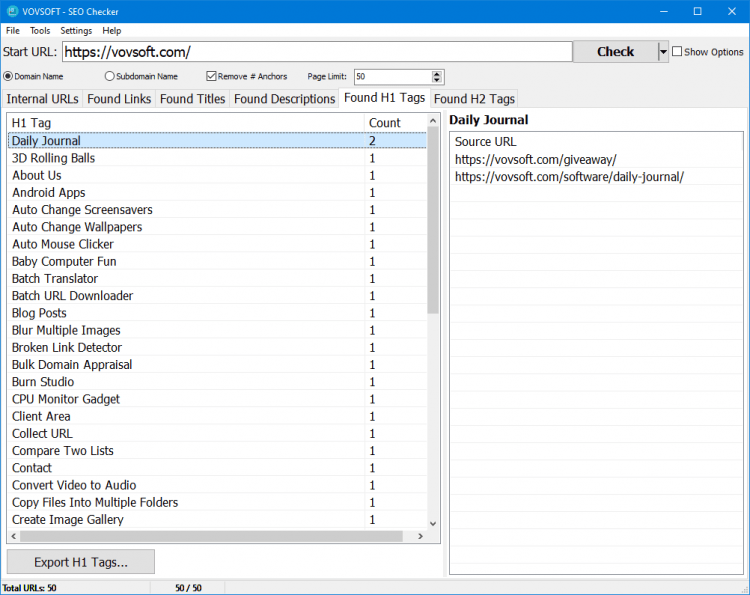Sort by the H1 Tag column header
Viewport: 750px width, 595px height.
[186, 123]
